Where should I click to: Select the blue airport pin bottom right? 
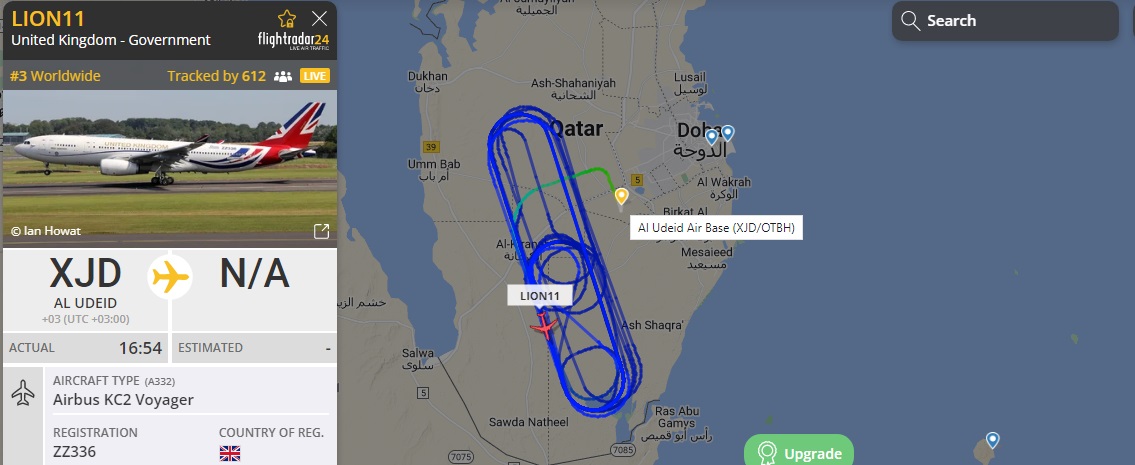click(x=992, y=440)
